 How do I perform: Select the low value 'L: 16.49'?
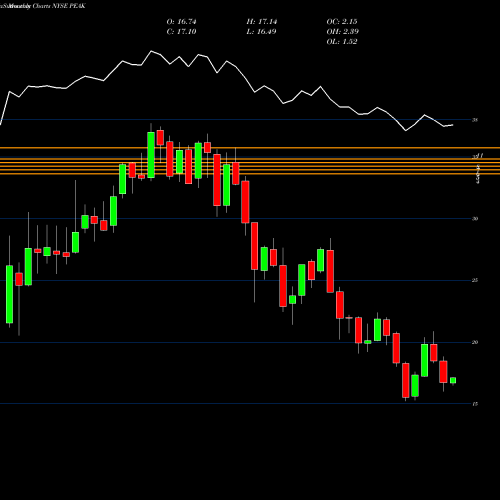261,32
